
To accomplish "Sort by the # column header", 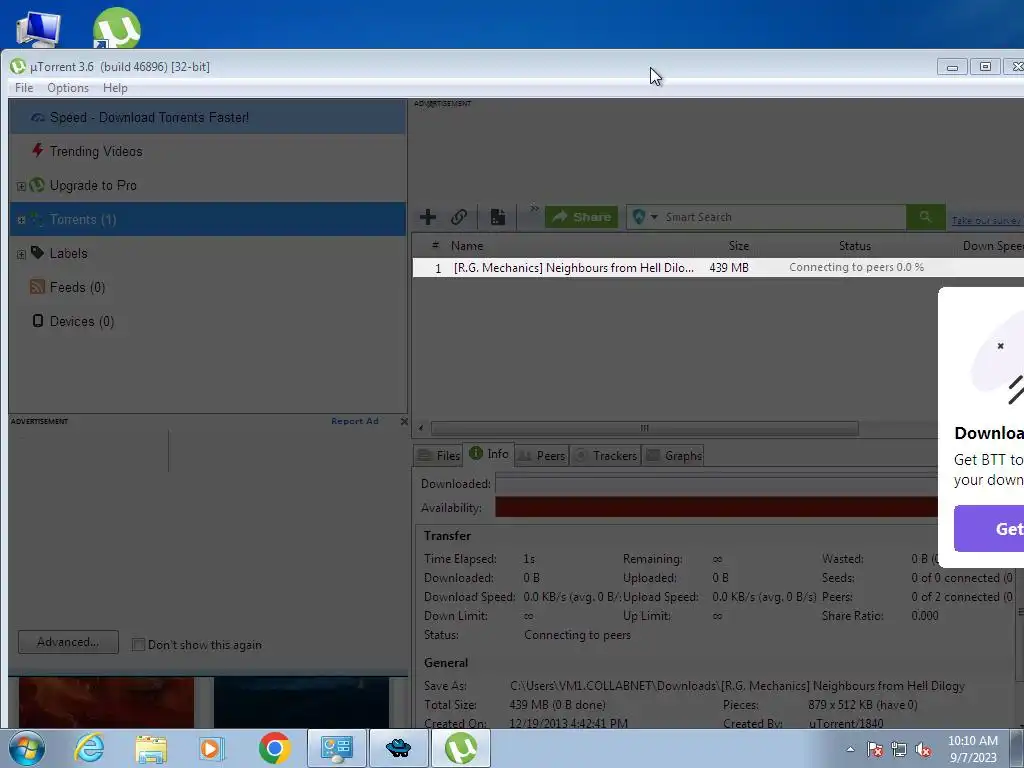I will (x=436, y=246).
